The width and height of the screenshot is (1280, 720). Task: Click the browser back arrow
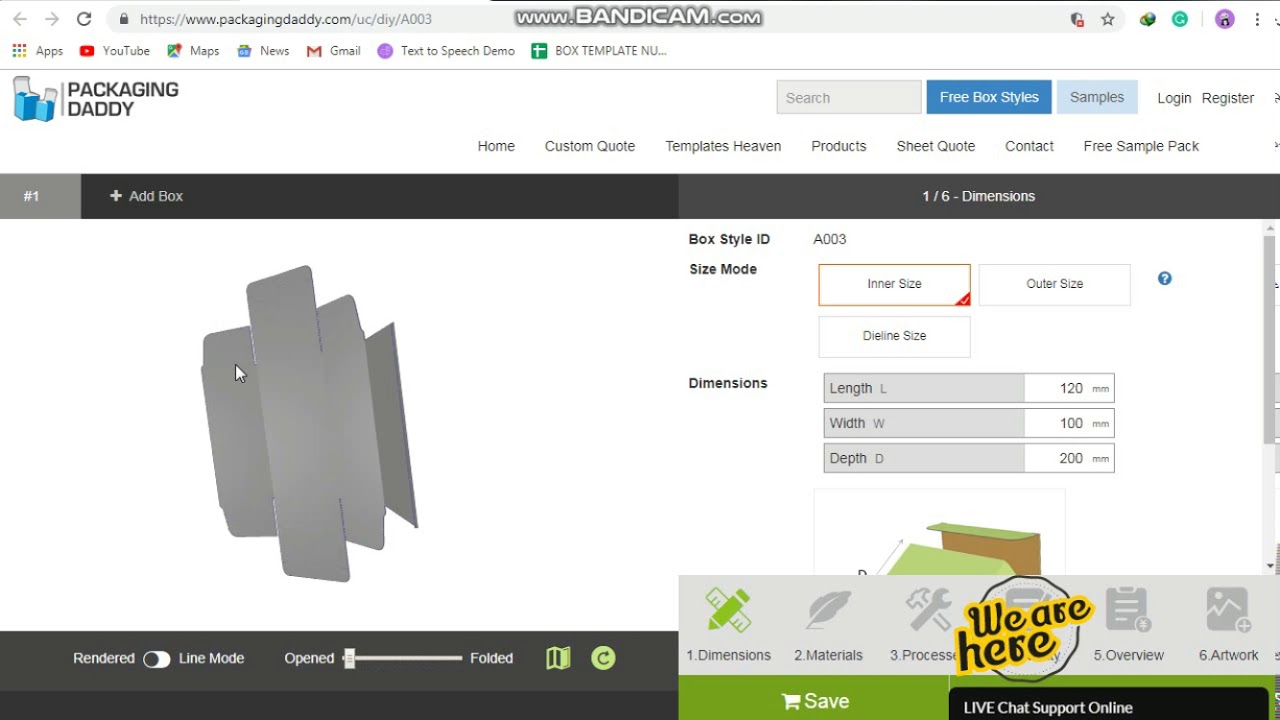click(x=20, y=19)
